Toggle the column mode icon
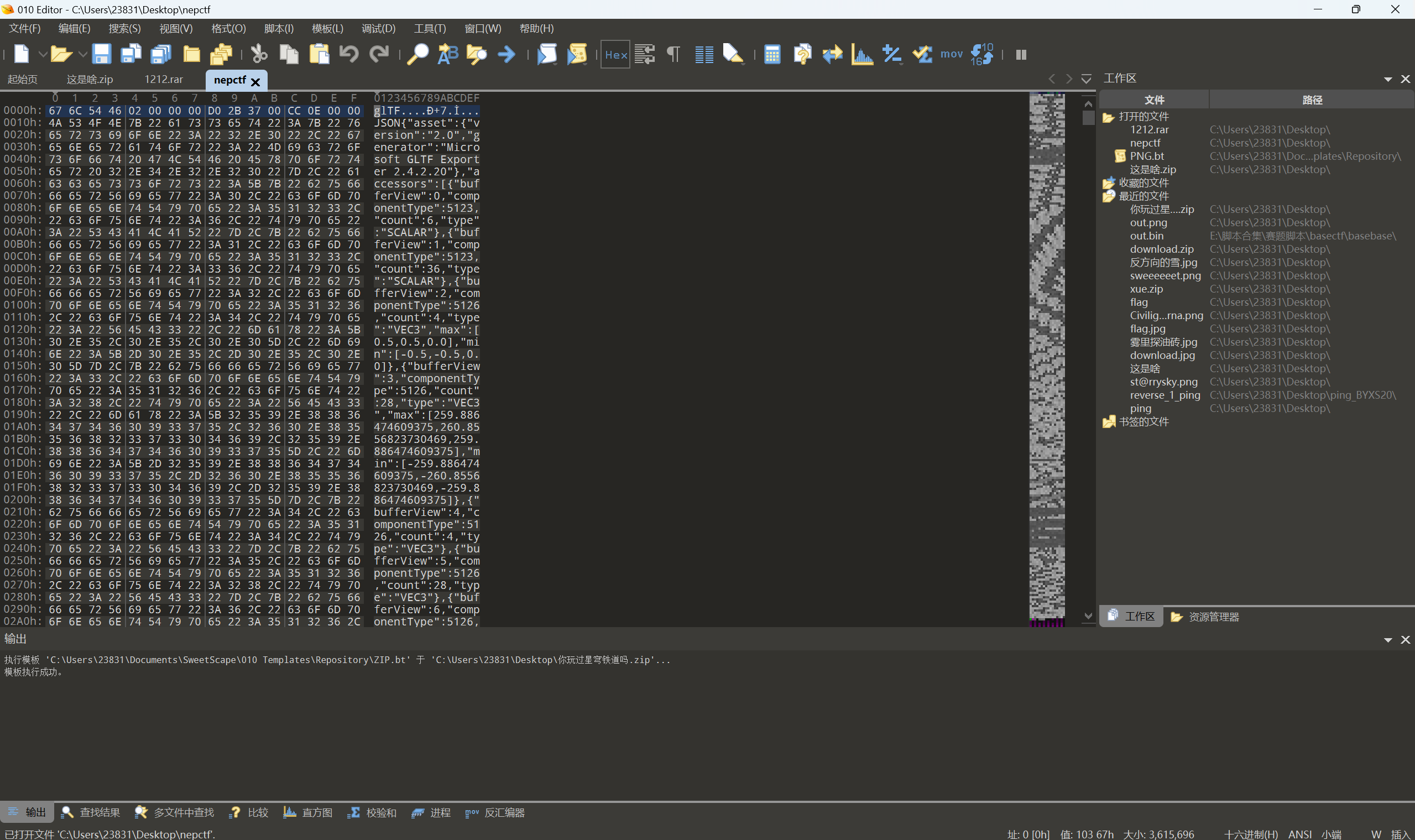Screen dimensions: 1415x840 tap(704, 54)
